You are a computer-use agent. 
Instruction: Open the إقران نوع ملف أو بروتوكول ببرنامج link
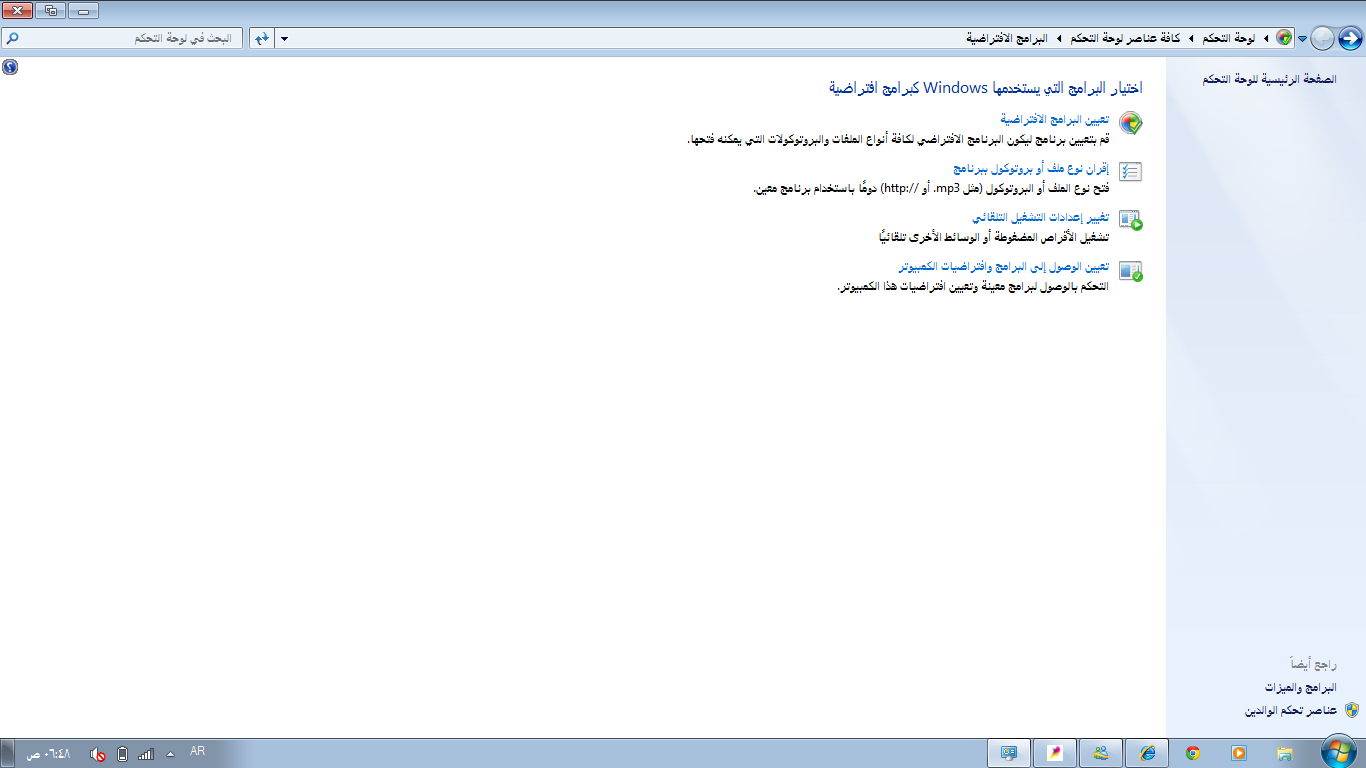pos(1032,169)
